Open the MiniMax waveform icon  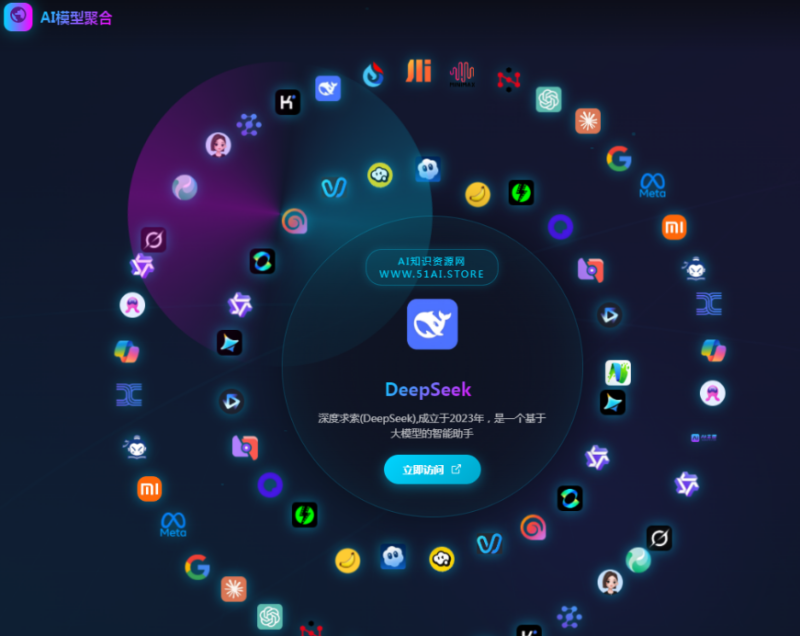click(462, 74)
